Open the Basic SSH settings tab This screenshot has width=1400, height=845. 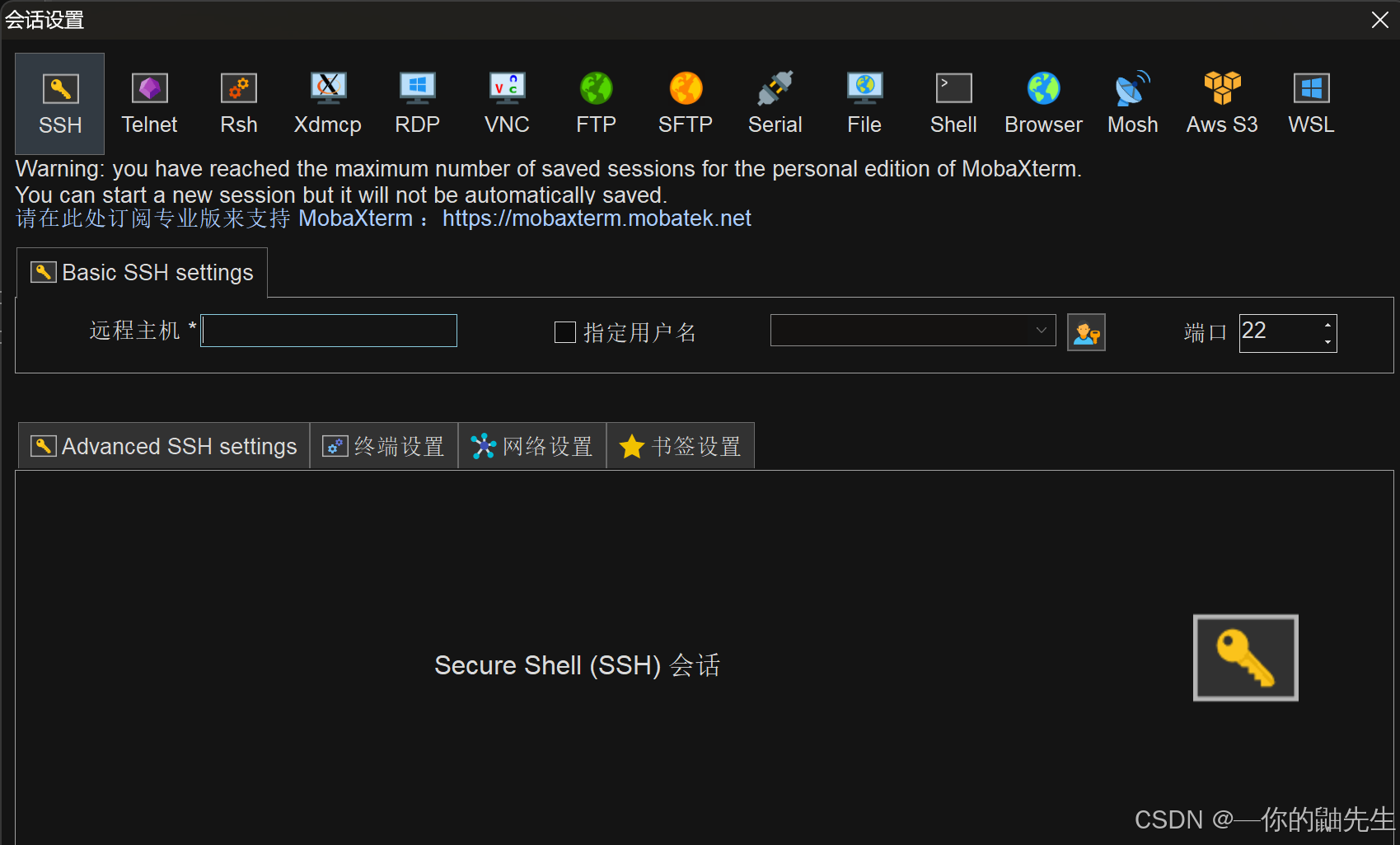[142, 273]
